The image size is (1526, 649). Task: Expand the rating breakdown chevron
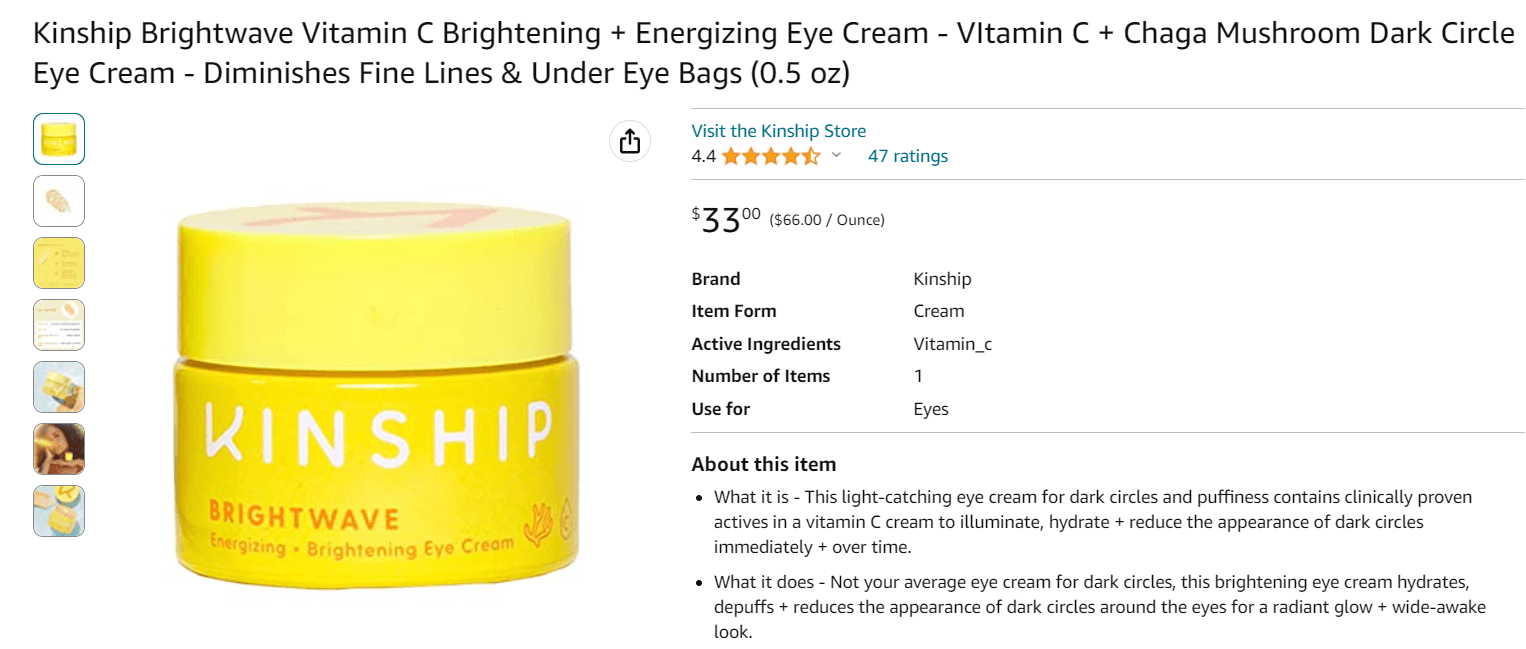[x=837, y=156]
